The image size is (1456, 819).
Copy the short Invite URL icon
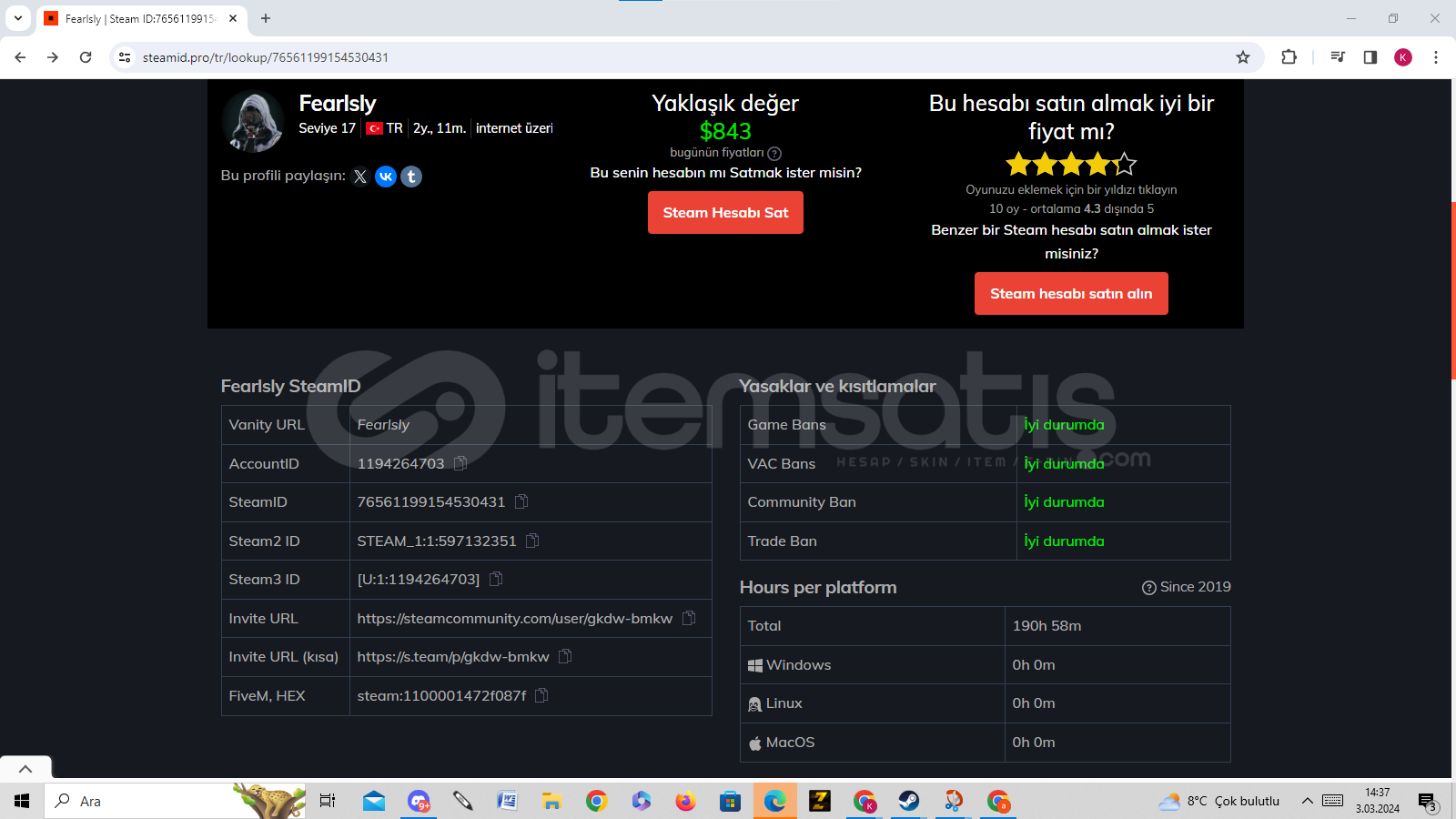click(x=565, y=656)
